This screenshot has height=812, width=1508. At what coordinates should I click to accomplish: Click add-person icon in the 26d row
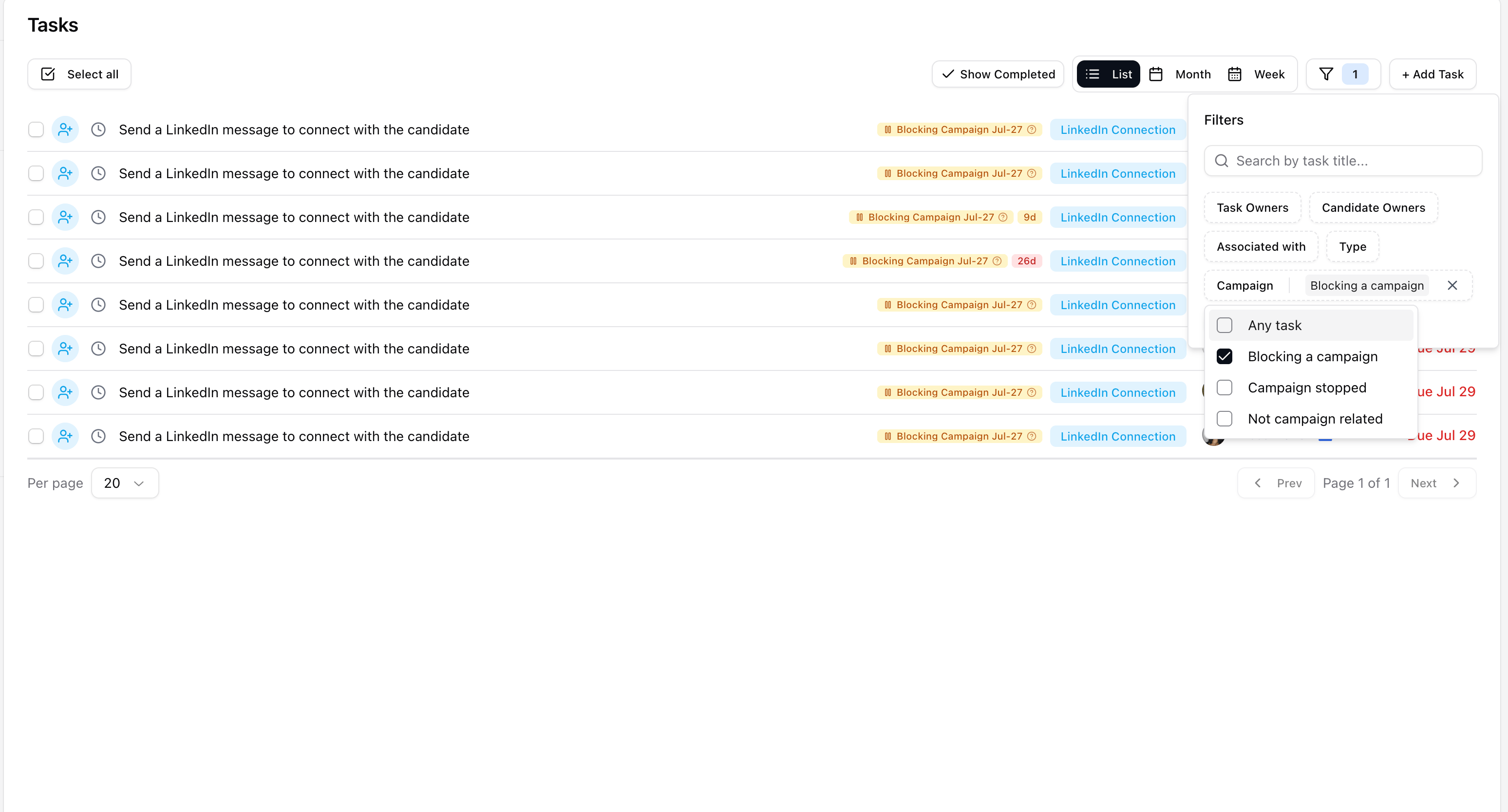pyautogui.click(x=65, y=261)
